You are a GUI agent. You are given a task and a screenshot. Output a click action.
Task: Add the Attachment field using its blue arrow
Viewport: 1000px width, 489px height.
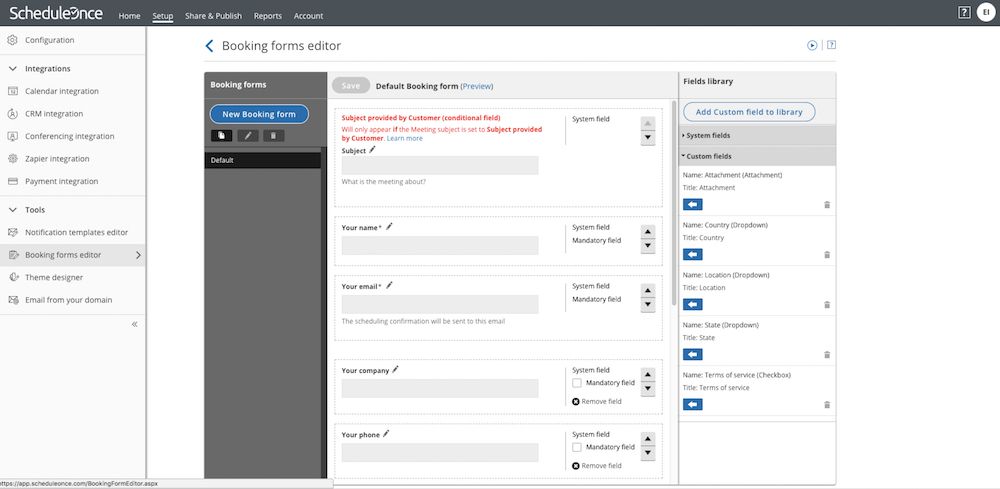tap(692, 204)
